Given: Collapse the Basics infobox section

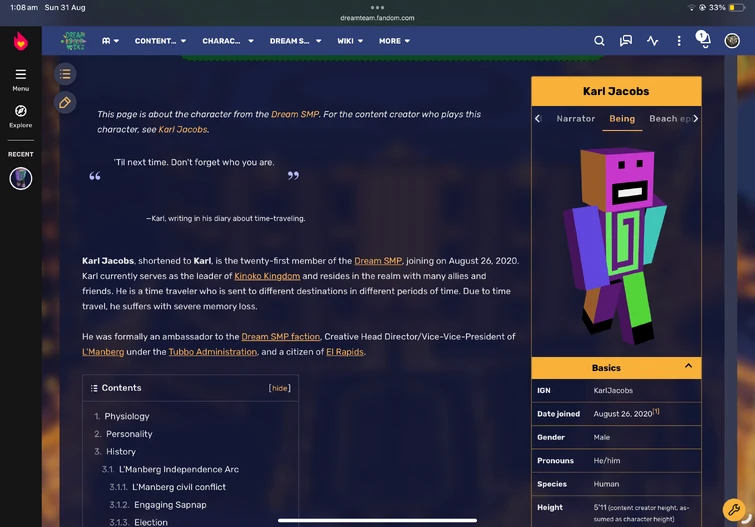Looking at the screenshot, I should tap(688, 366).
